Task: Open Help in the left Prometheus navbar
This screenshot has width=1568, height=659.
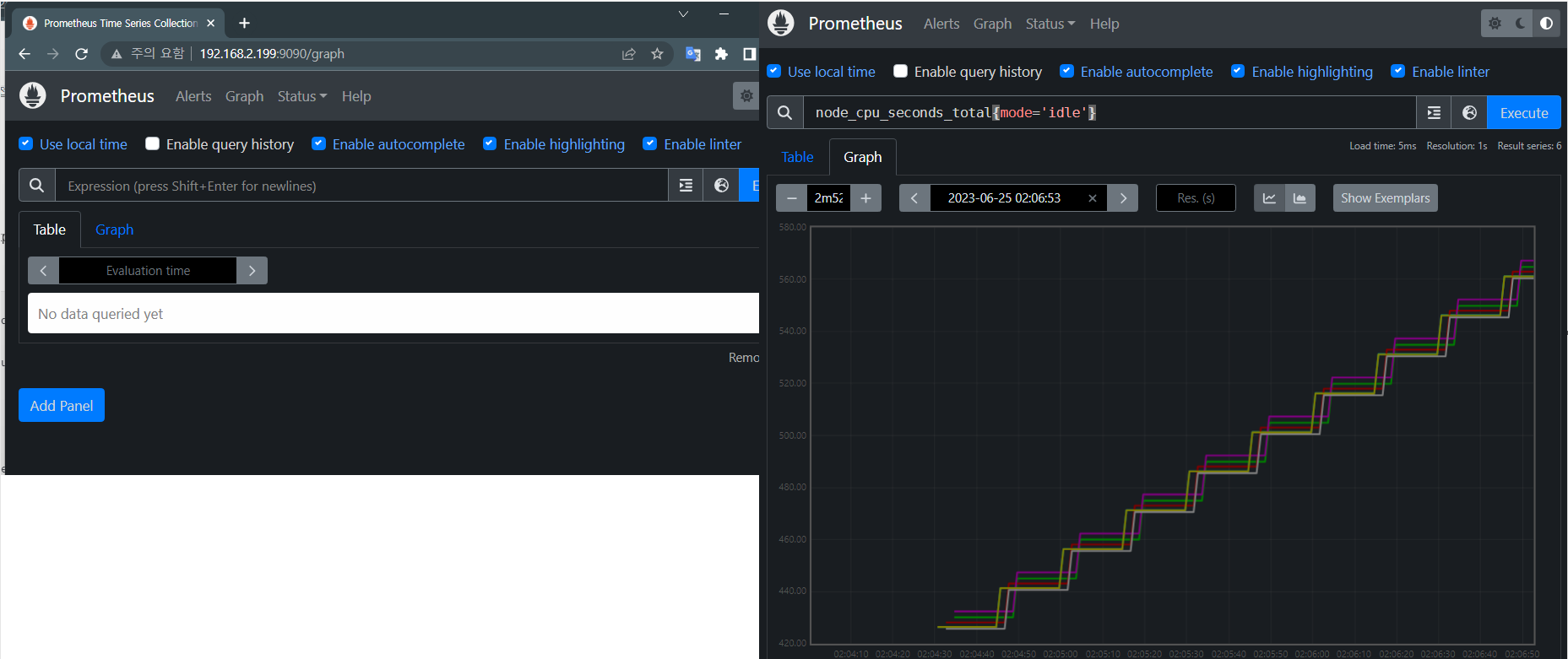Action: coord(356,96)
